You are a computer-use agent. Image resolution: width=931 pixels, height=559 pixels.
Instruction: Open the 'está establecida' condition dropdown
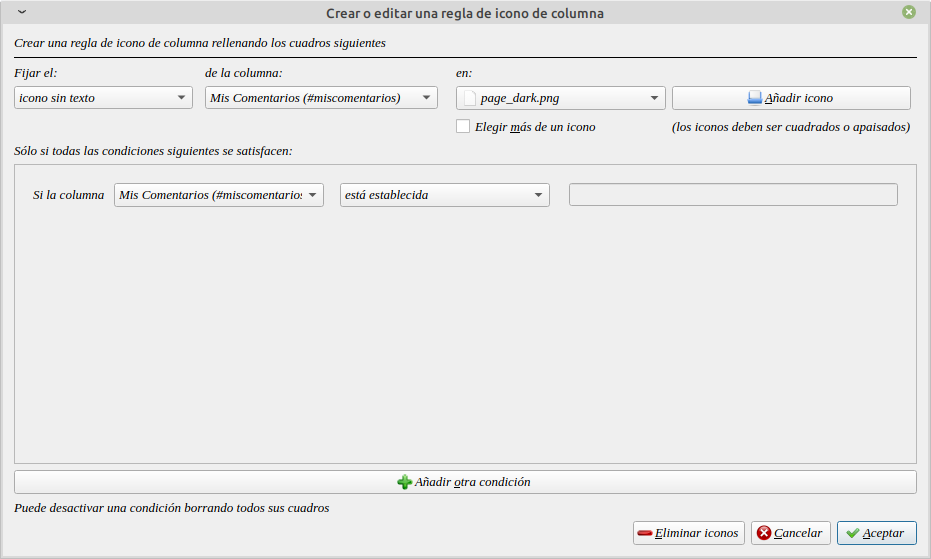[445, 195]
